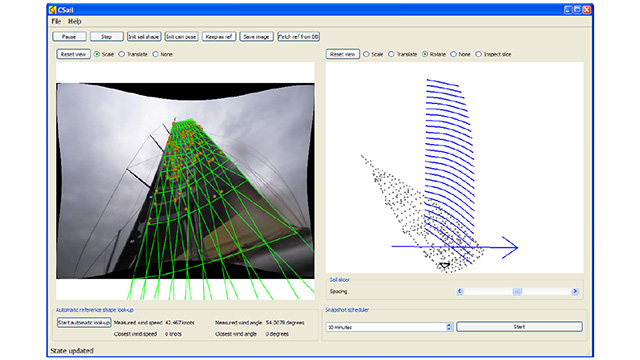Open the File menu
The height and width of the screenshot is (360, 640).
coord(56,21)
